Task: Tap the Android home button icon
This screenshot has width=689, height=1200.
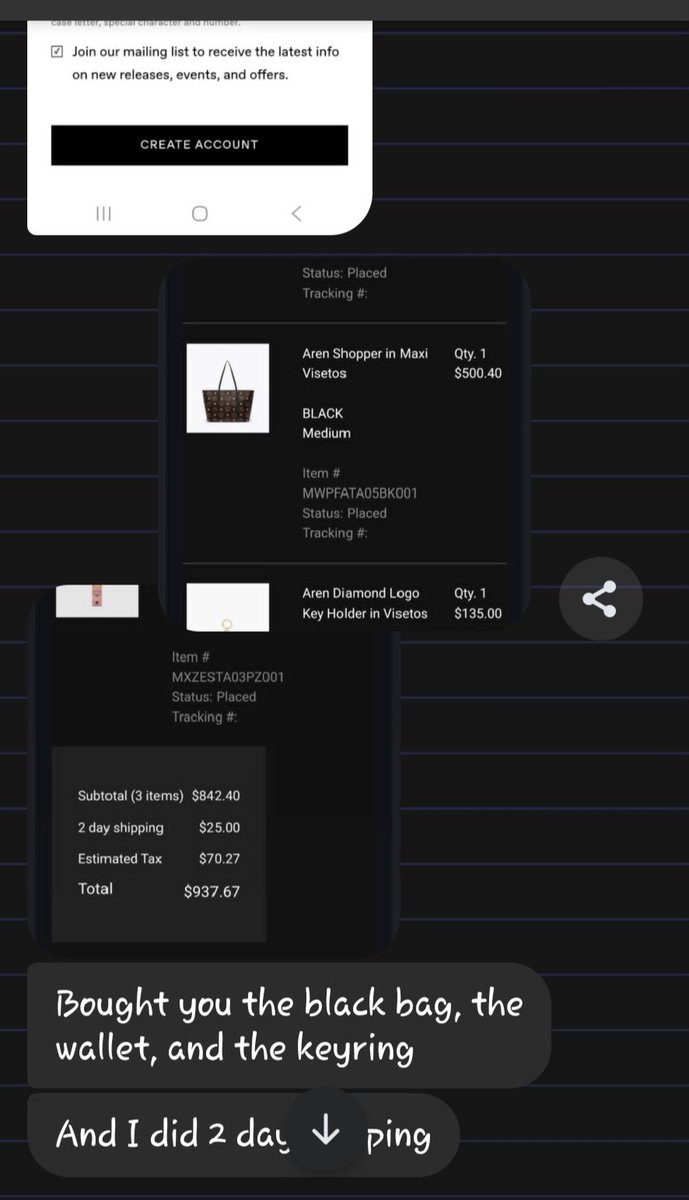Action: 199,213
